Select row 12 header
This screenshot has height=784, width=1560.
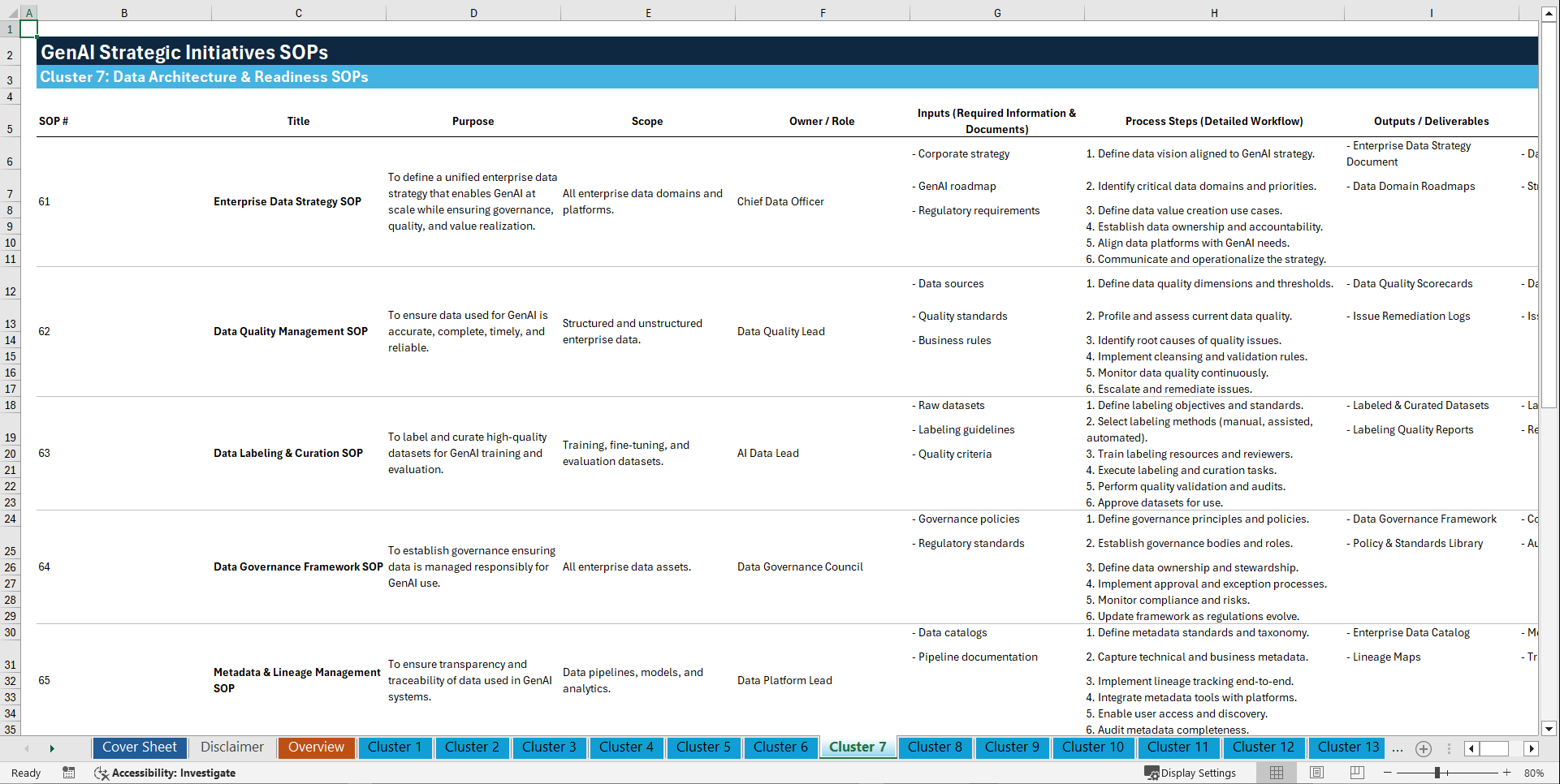(x=10, y=291)
